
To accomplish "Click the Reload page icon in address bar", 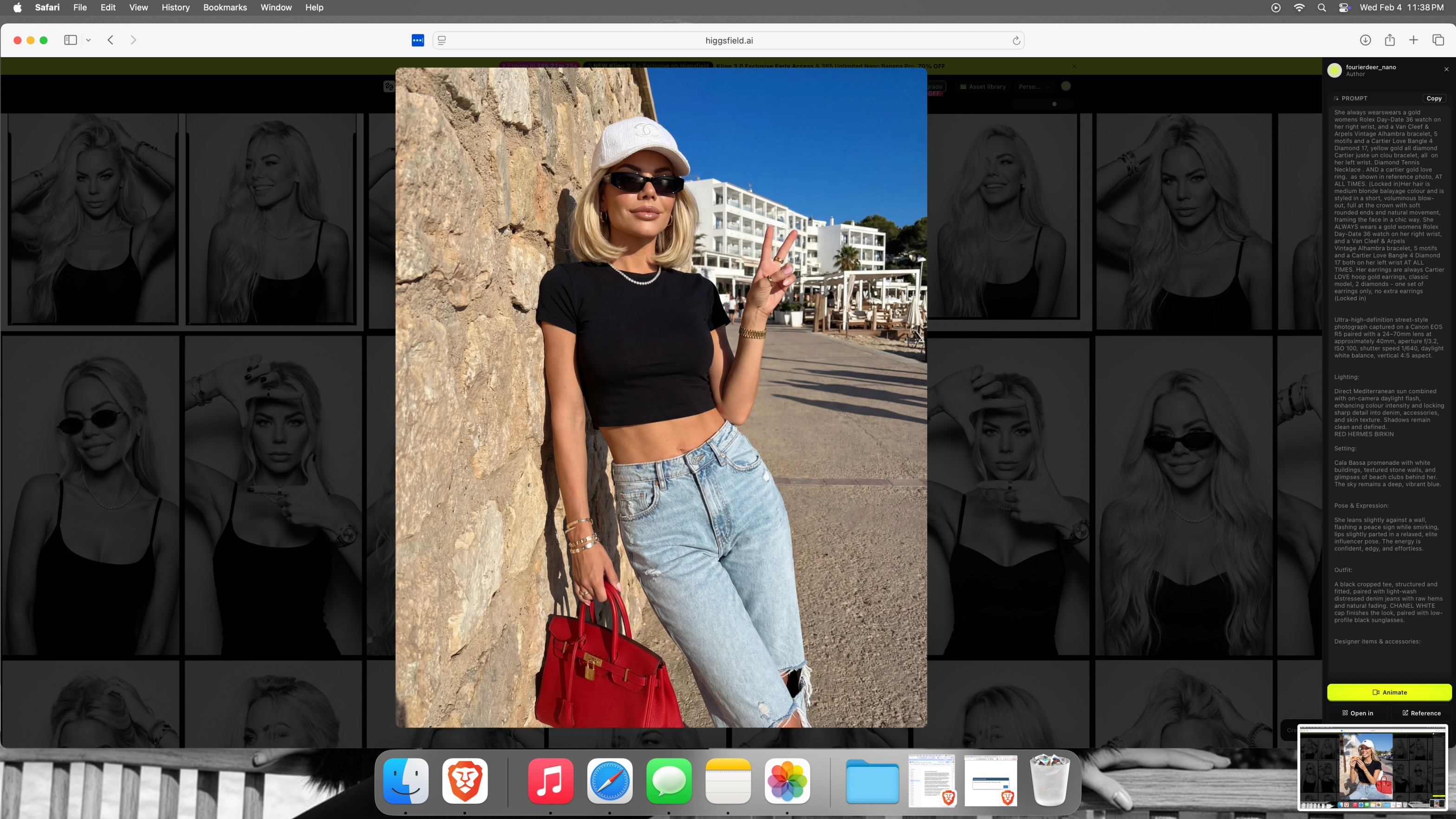I will [x=1016, y=41].
